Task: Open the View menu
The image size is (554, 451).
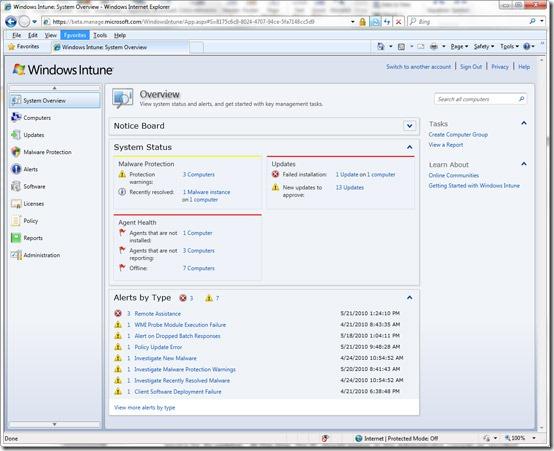Action: (x=51, y=35)
